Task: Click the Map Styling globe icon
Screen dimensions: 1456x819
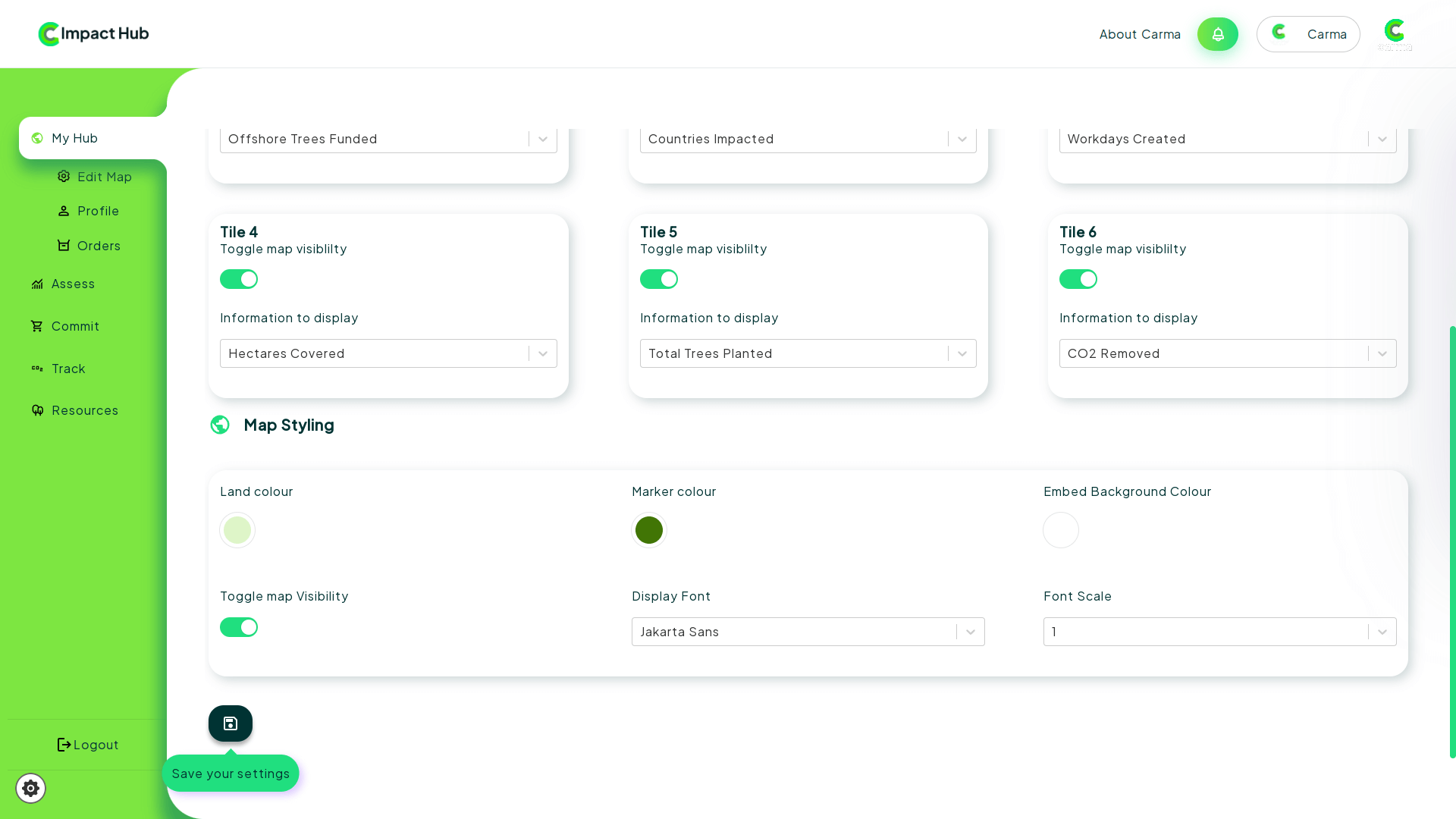Action: pos(220,425)
